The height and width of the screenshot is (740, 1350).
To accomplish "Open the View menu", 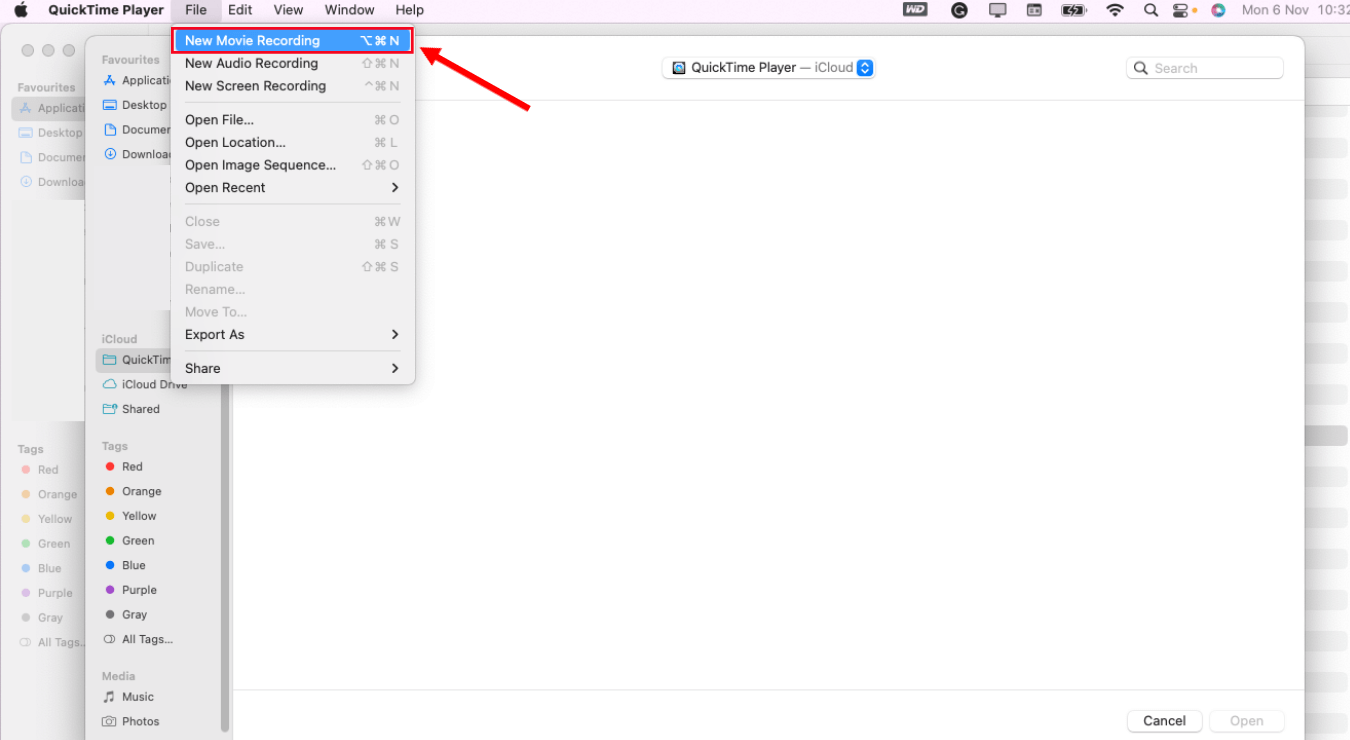I will click(x=288, y=10).
